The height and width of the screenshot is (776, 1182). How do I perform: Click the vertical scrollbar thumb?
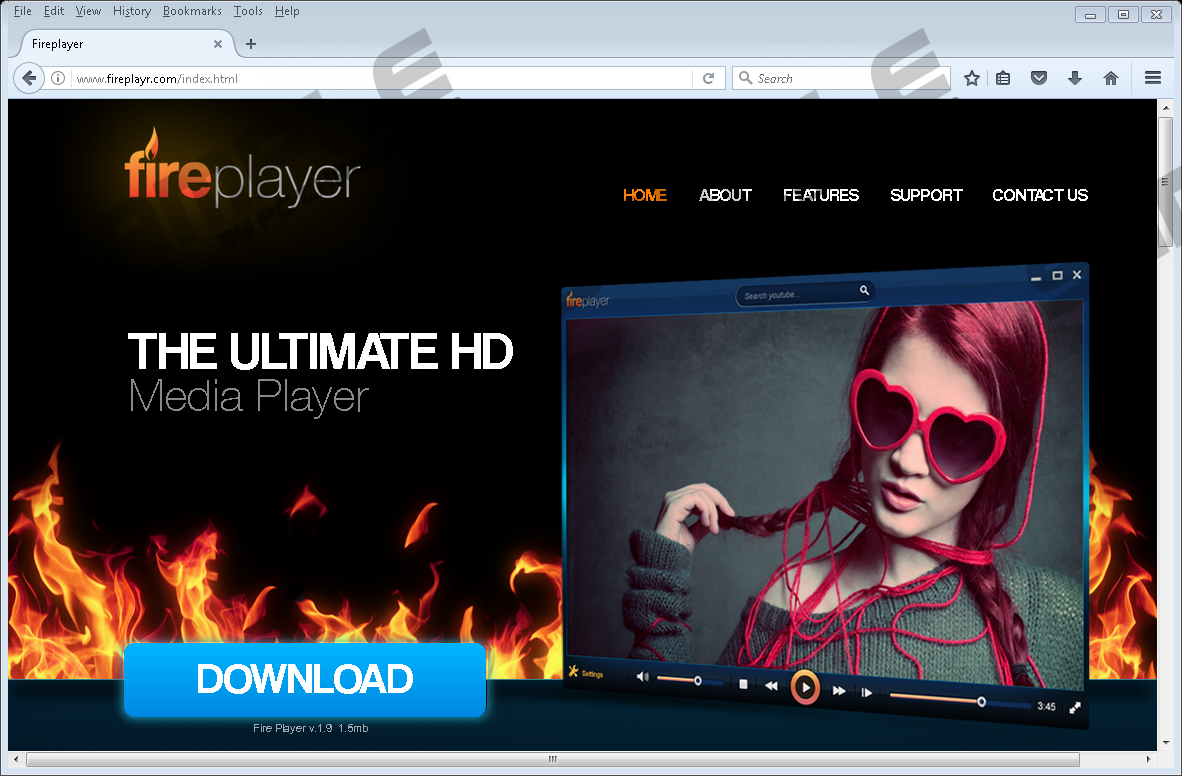(x=1165, y=182)
